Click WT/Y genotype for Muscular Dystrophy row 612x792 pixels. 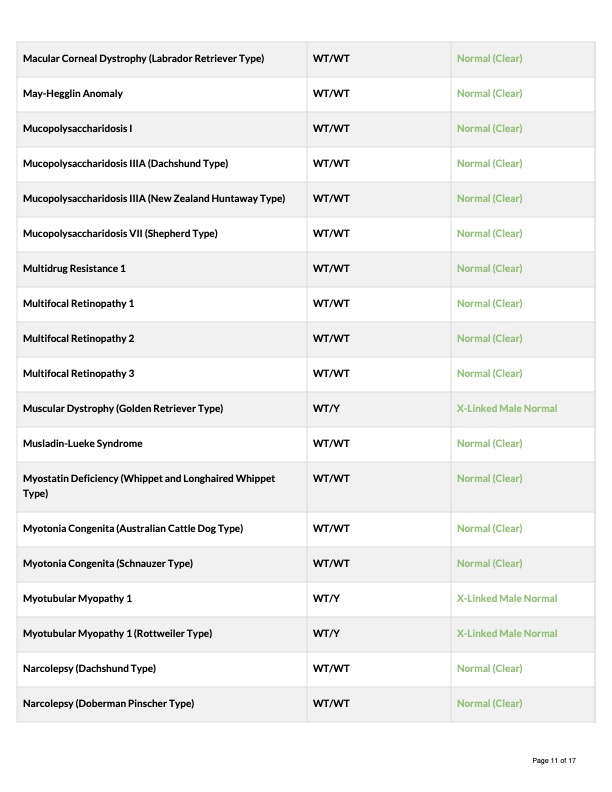coord(326,409)
